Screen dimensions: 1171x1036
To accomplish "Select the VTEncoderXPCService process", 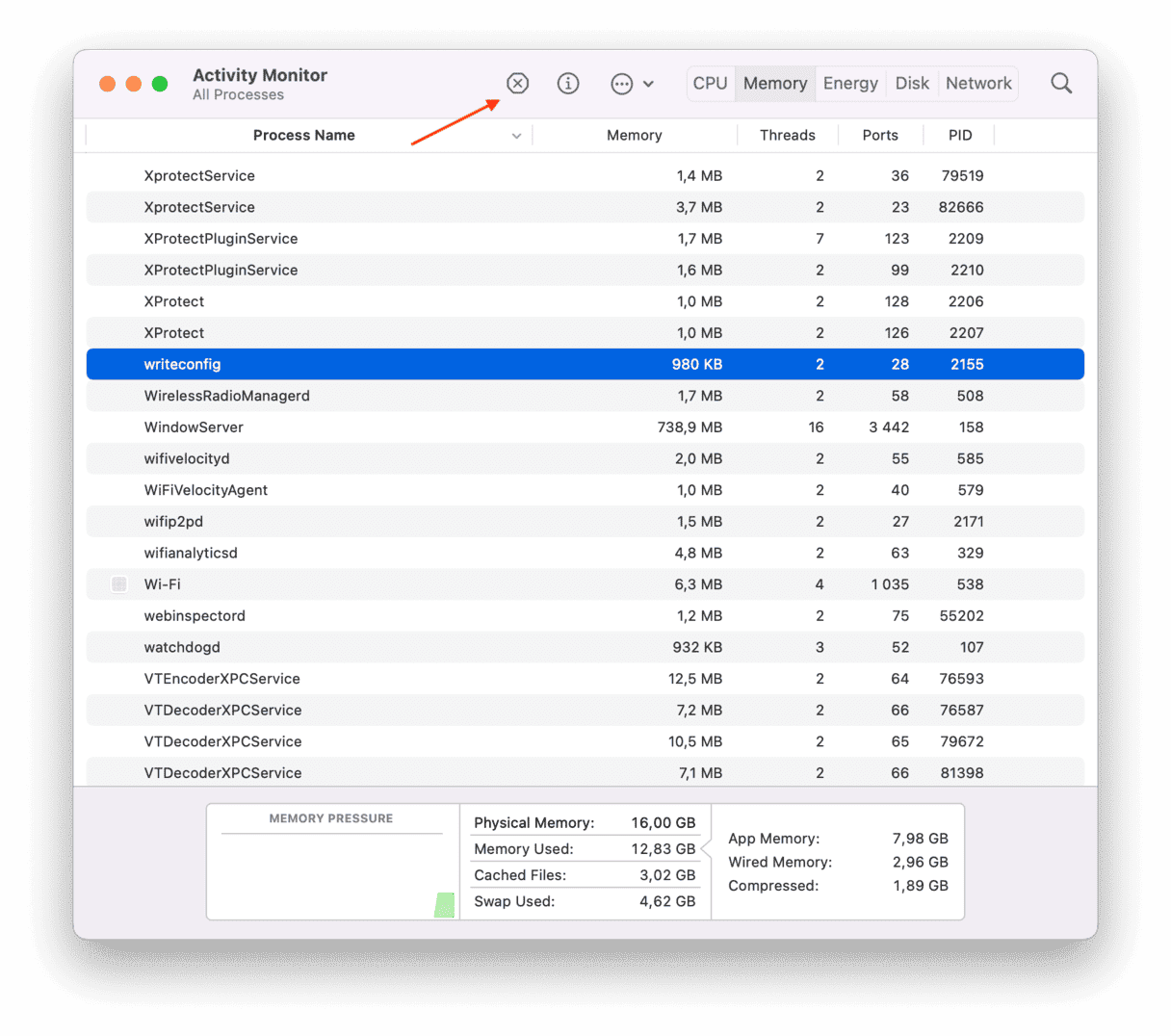I will click(585, 679).
